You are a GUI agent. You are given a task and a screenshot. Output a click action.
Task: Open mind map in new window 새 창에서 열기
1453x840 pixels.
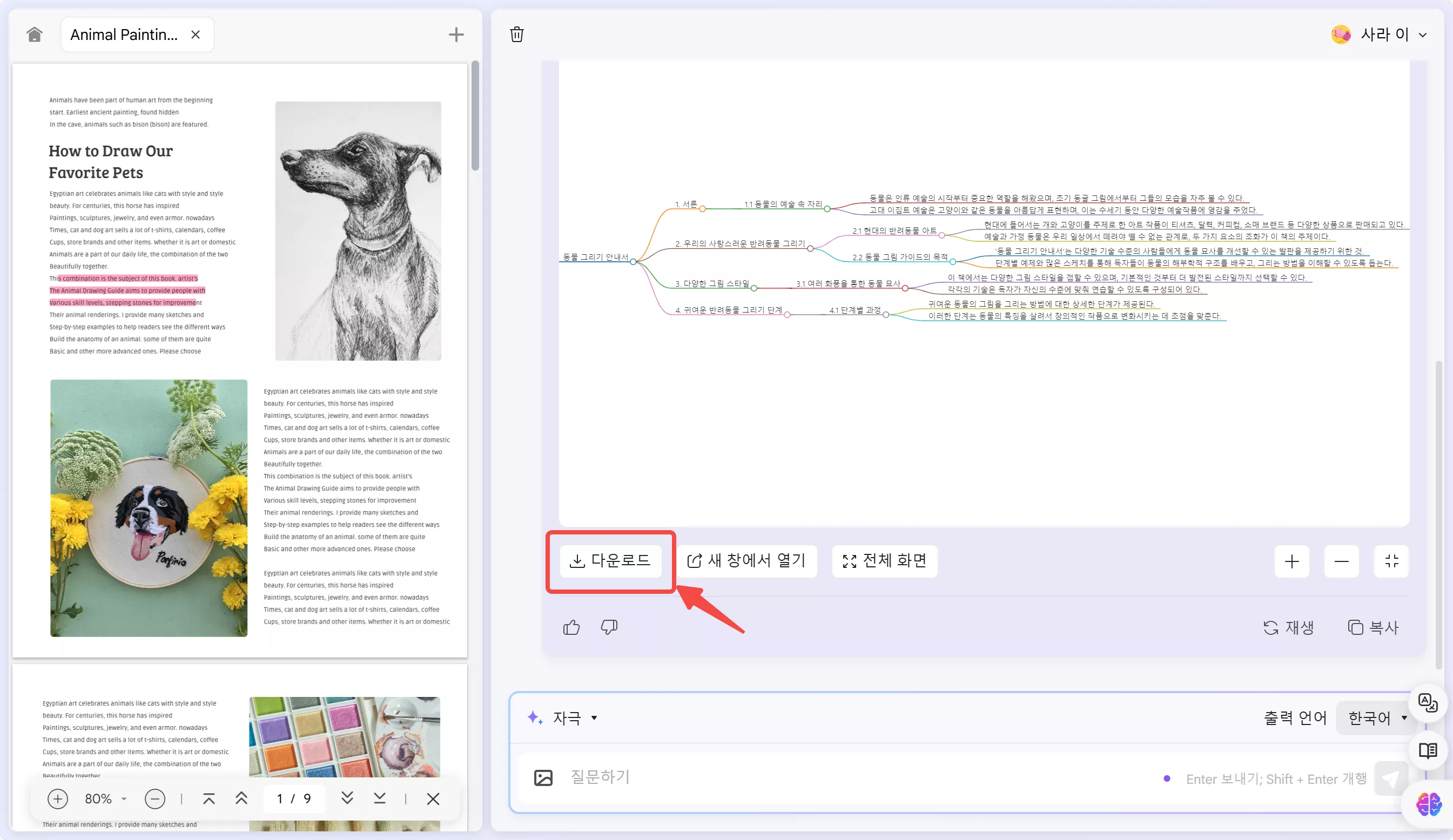(746, 560)
